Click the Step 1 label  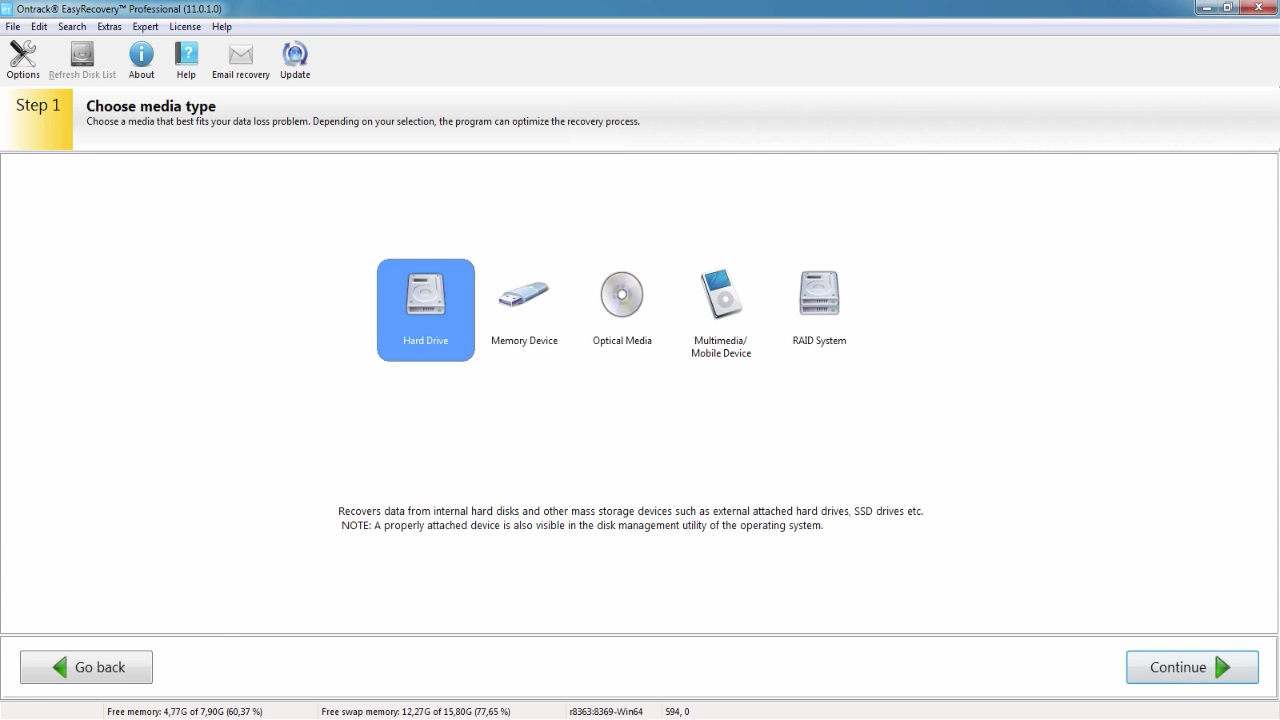[x=38, y=105]
